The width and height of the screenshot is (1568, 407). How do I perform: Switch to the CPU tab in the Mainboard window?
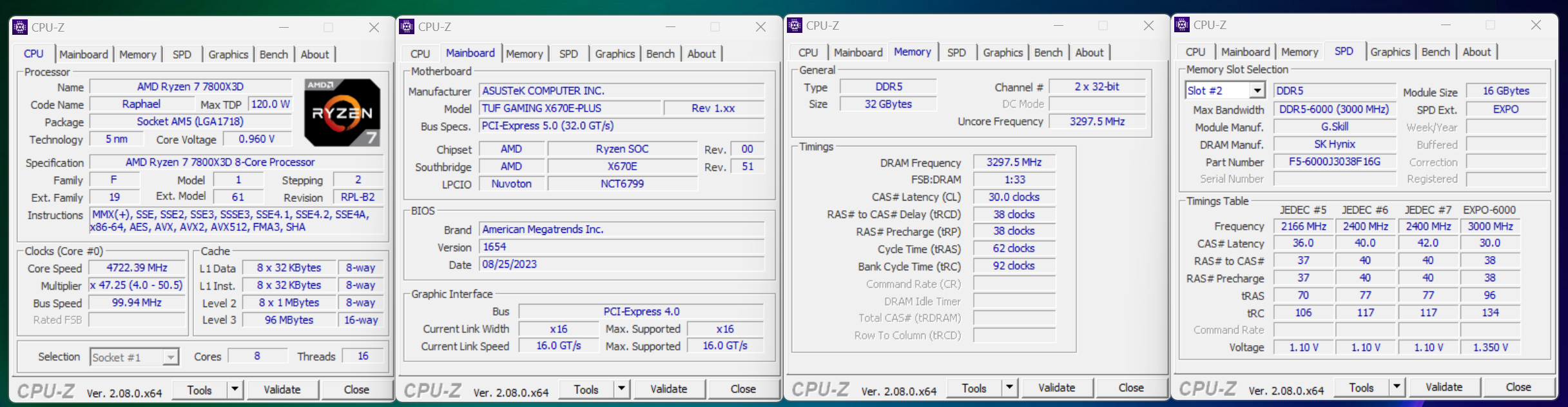[420, 54]
